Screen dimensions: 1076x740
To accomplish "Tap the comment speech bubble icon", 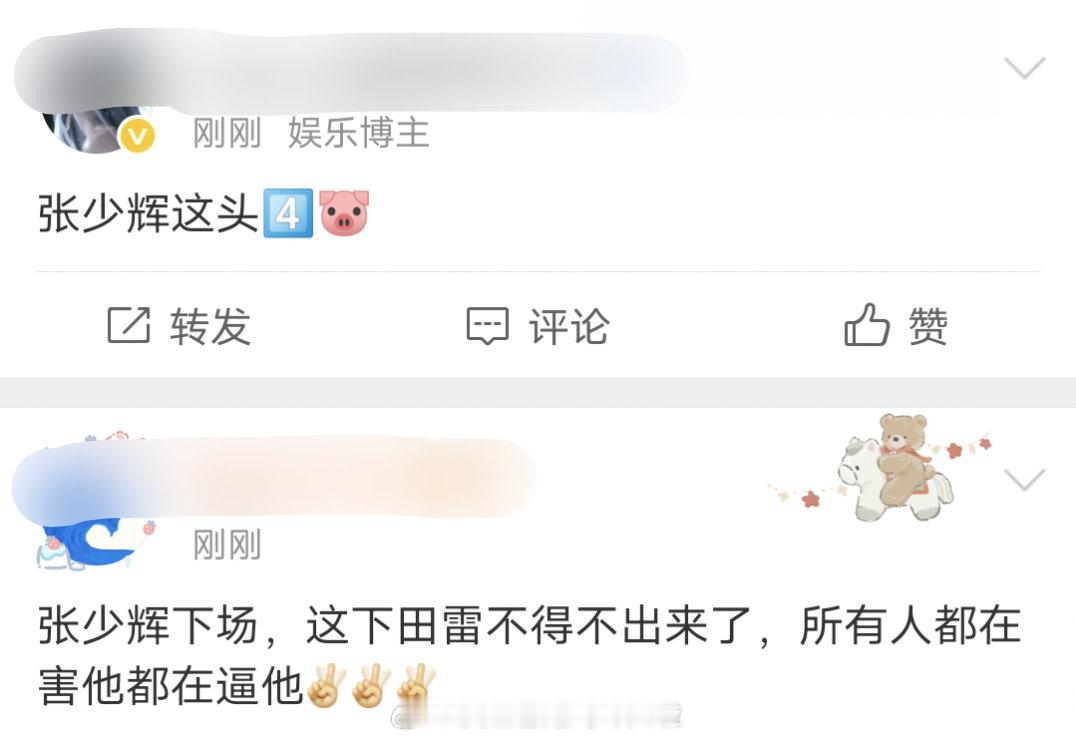I will point(488,325).
